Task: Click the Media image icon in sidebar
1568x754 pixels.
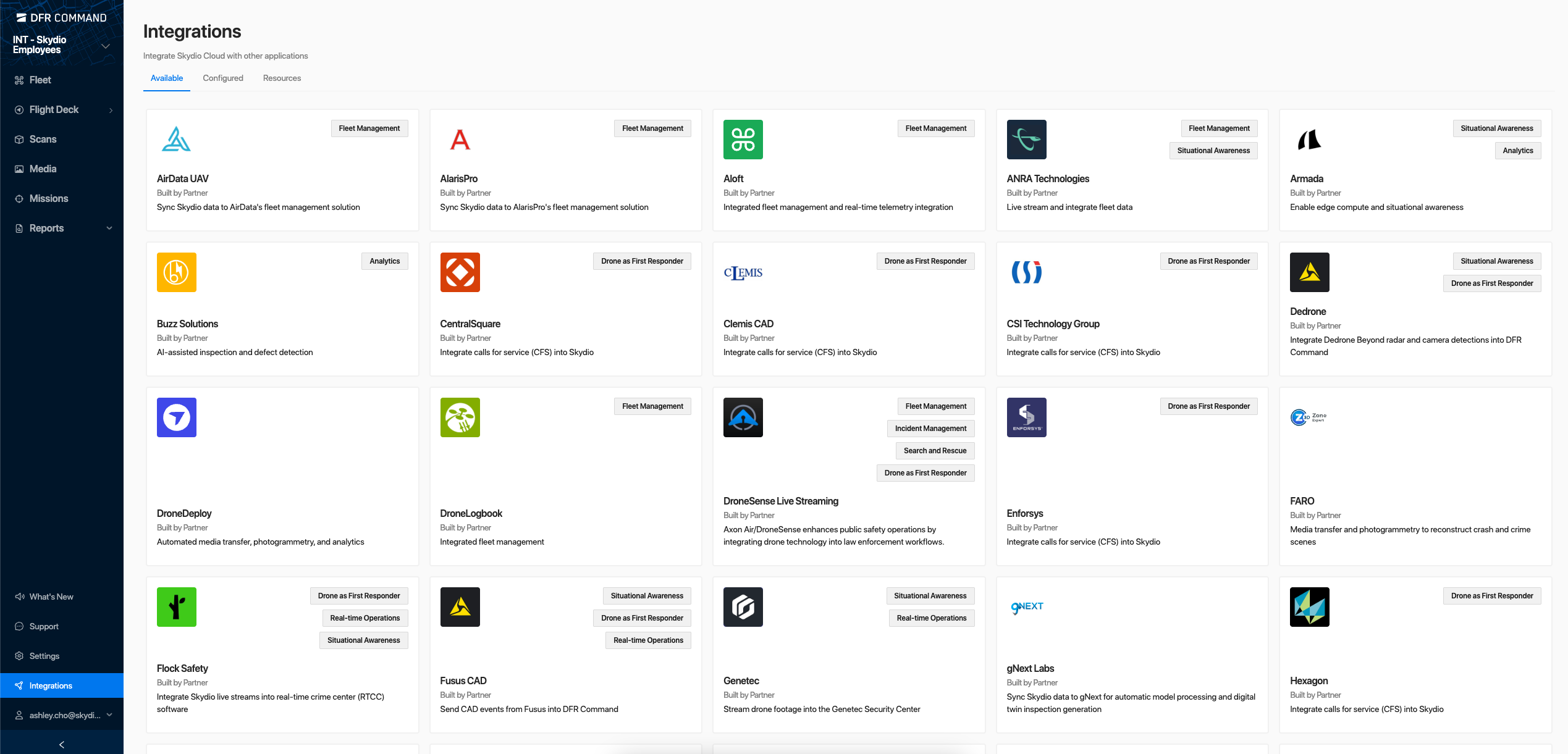Action: [x=19, y=169]
